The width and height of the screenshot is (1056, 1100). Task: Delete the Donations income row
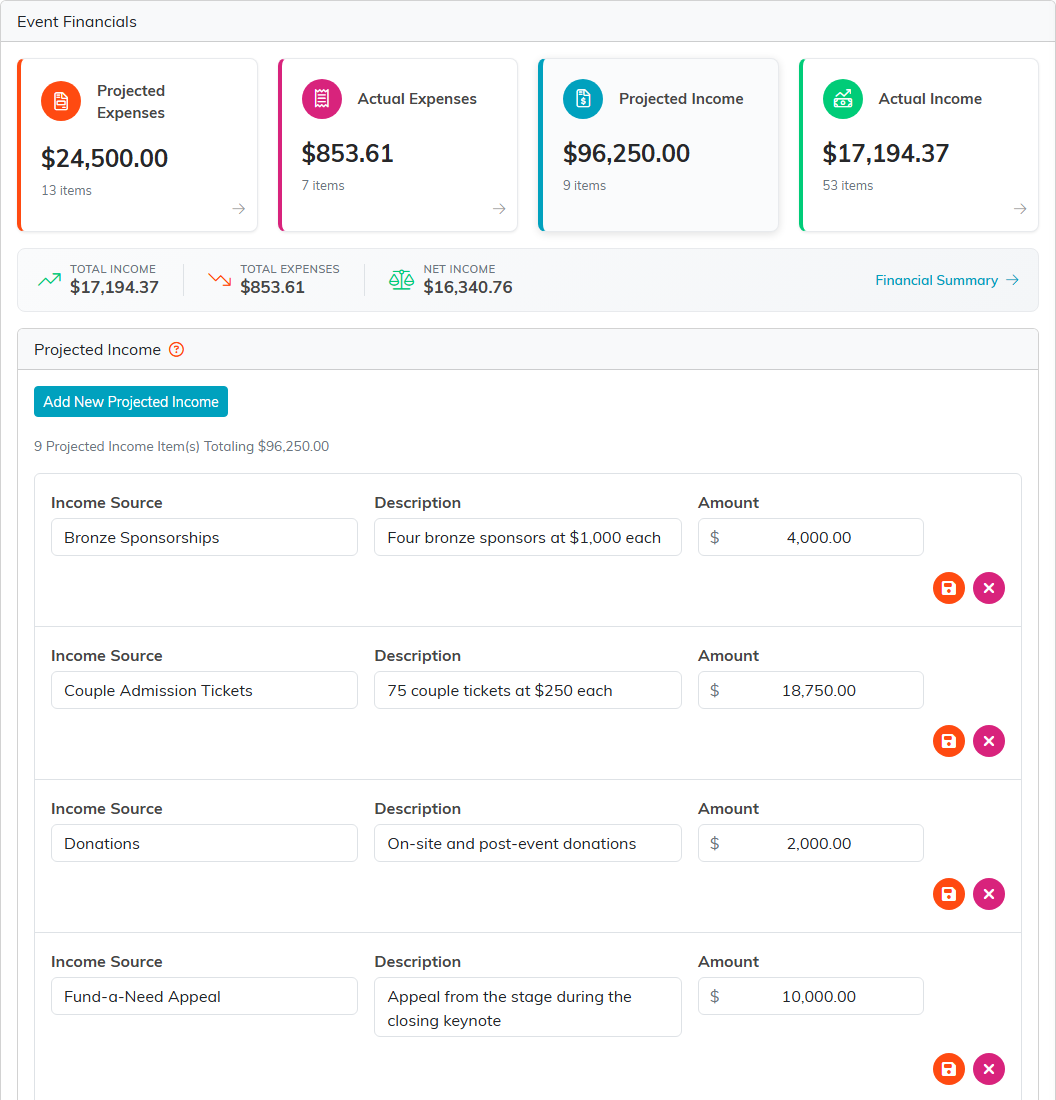point(989,894)
